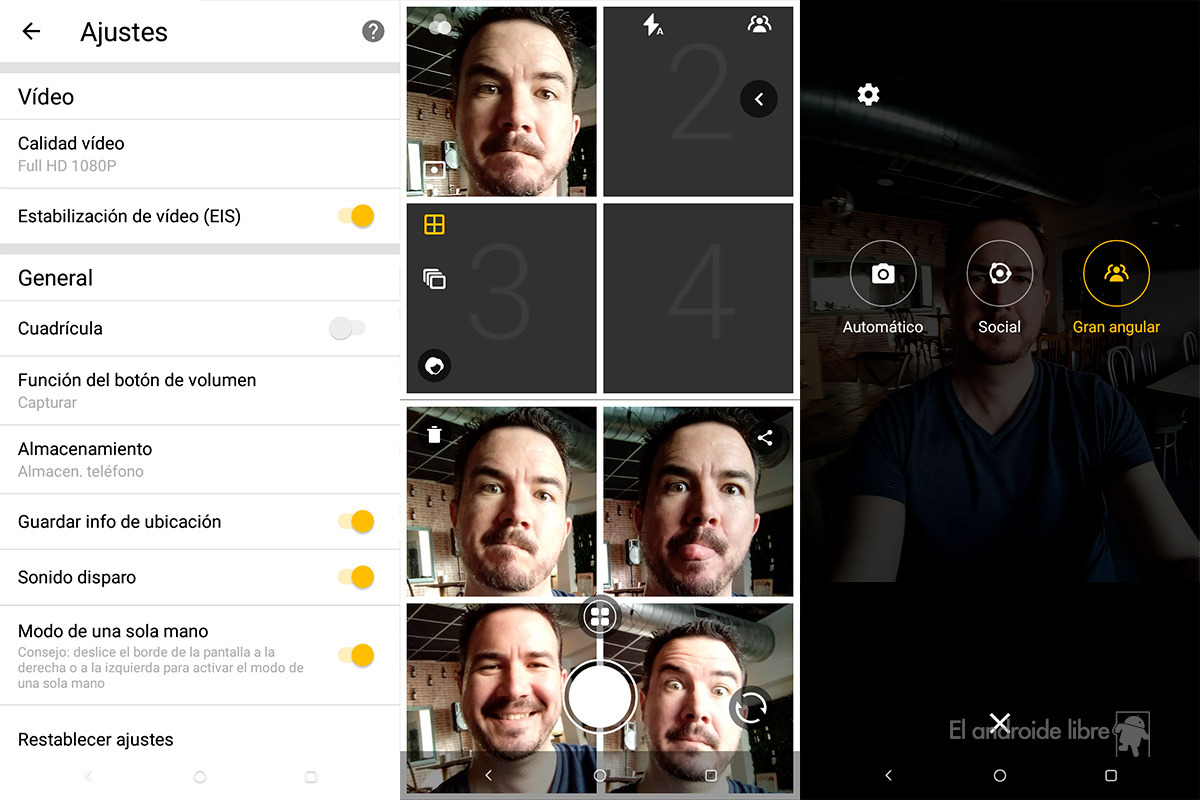Open camera settings with the gear icon
The height and width of the screenshot is (800, 1200).
[x=869, y=95]
